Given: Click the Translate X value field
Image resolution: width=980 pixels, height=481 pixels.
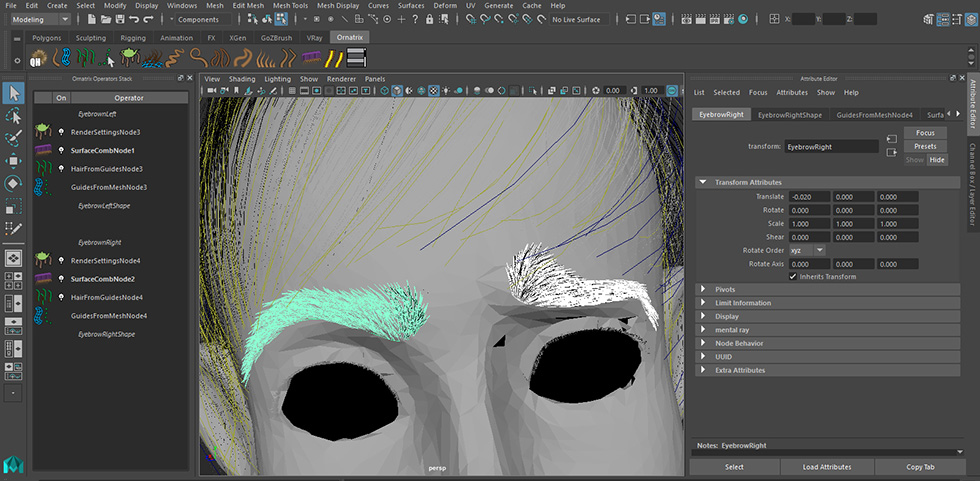Looking at the screenshot, I should (x=809, y=197).
